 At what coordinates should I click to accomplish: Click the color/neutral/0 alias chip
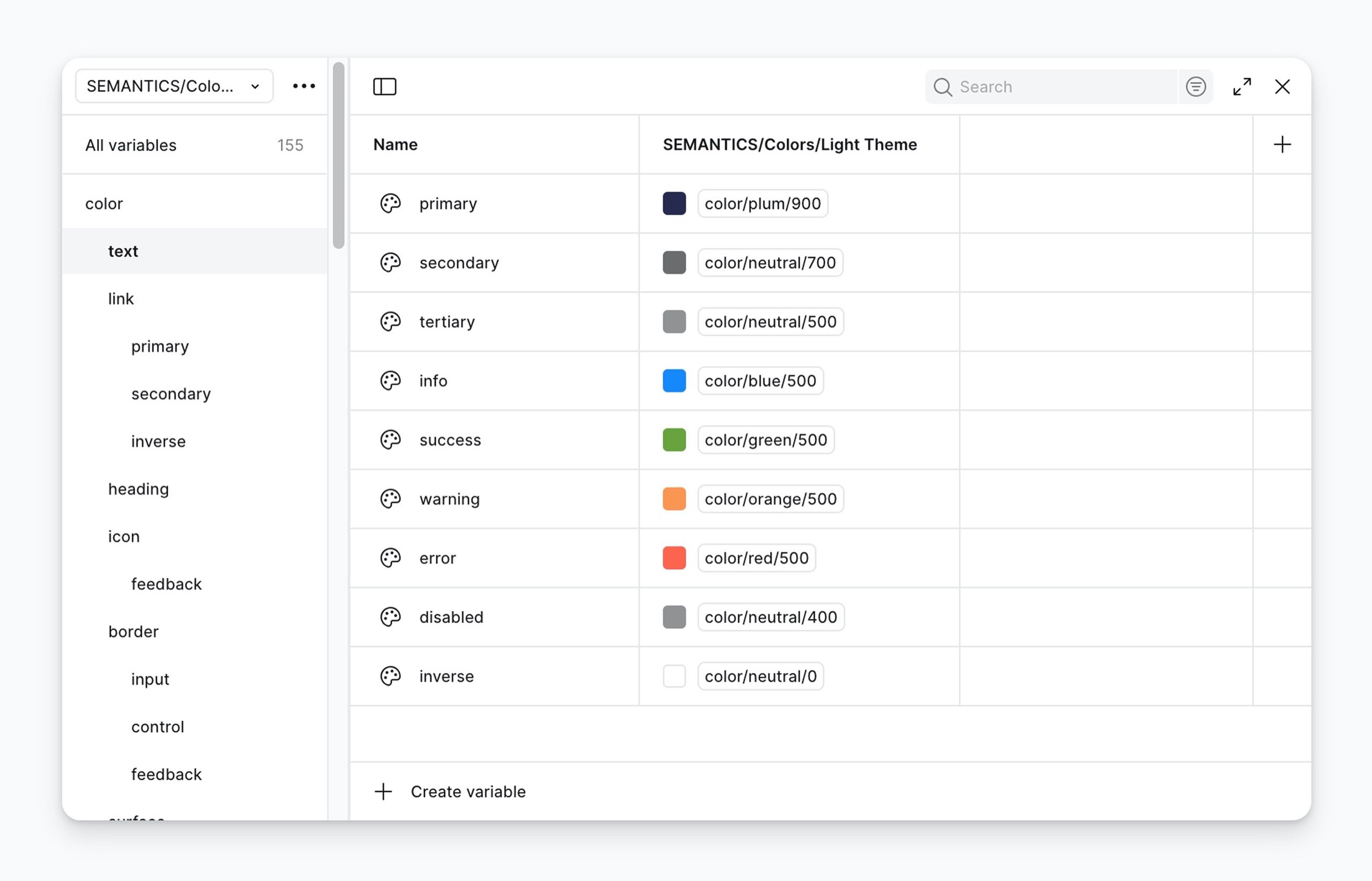click(x=760, y=676)
